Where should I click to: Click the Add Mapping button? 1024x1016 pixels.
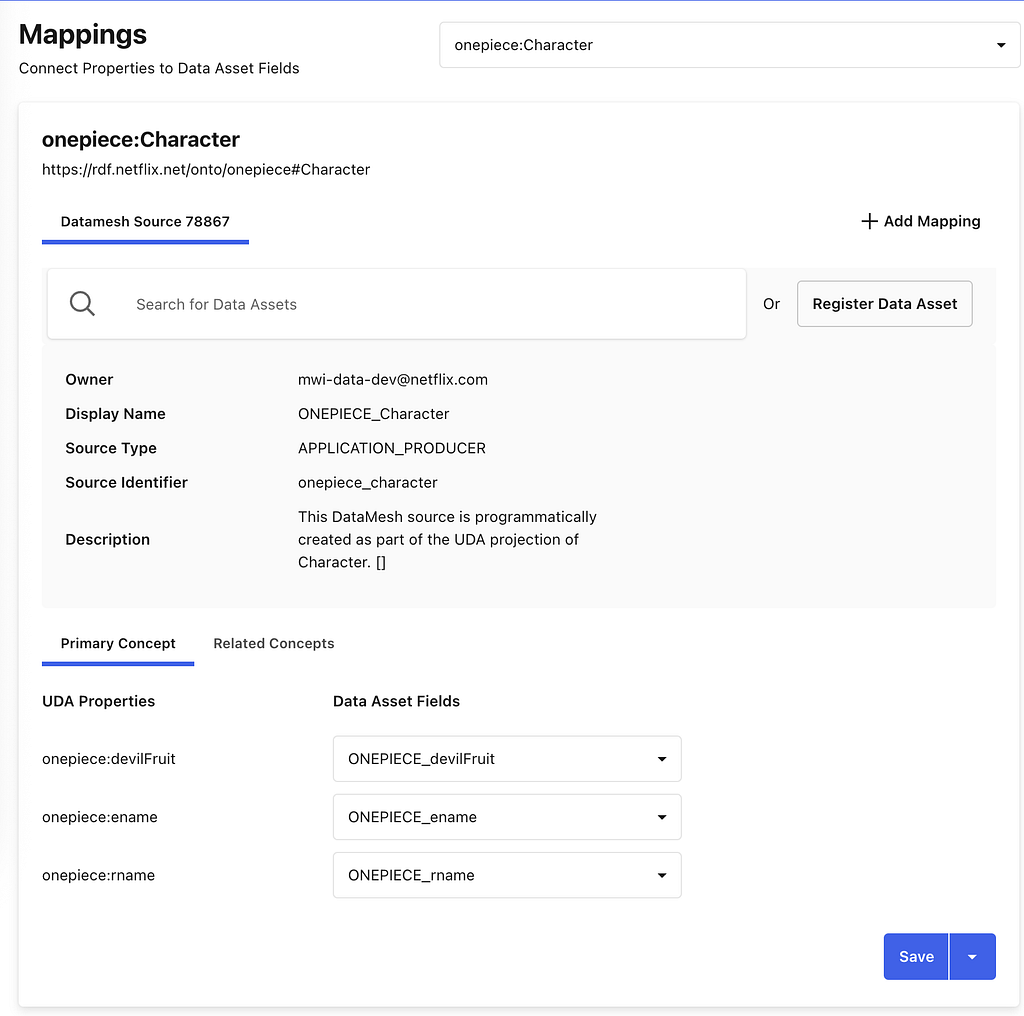click(920, 221)
